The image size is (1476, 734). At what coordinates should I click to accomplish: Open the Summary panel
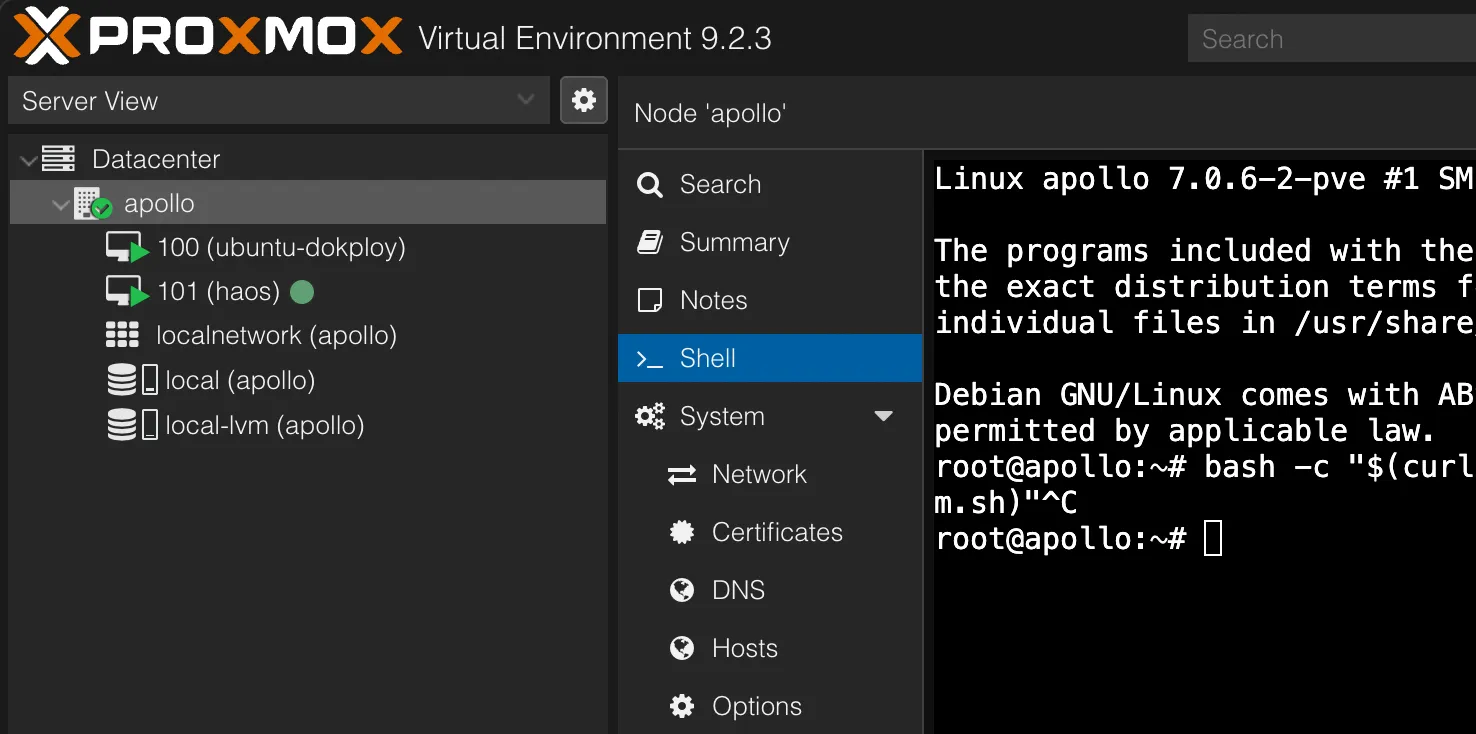pyautogui.click(x=770, y=242)
